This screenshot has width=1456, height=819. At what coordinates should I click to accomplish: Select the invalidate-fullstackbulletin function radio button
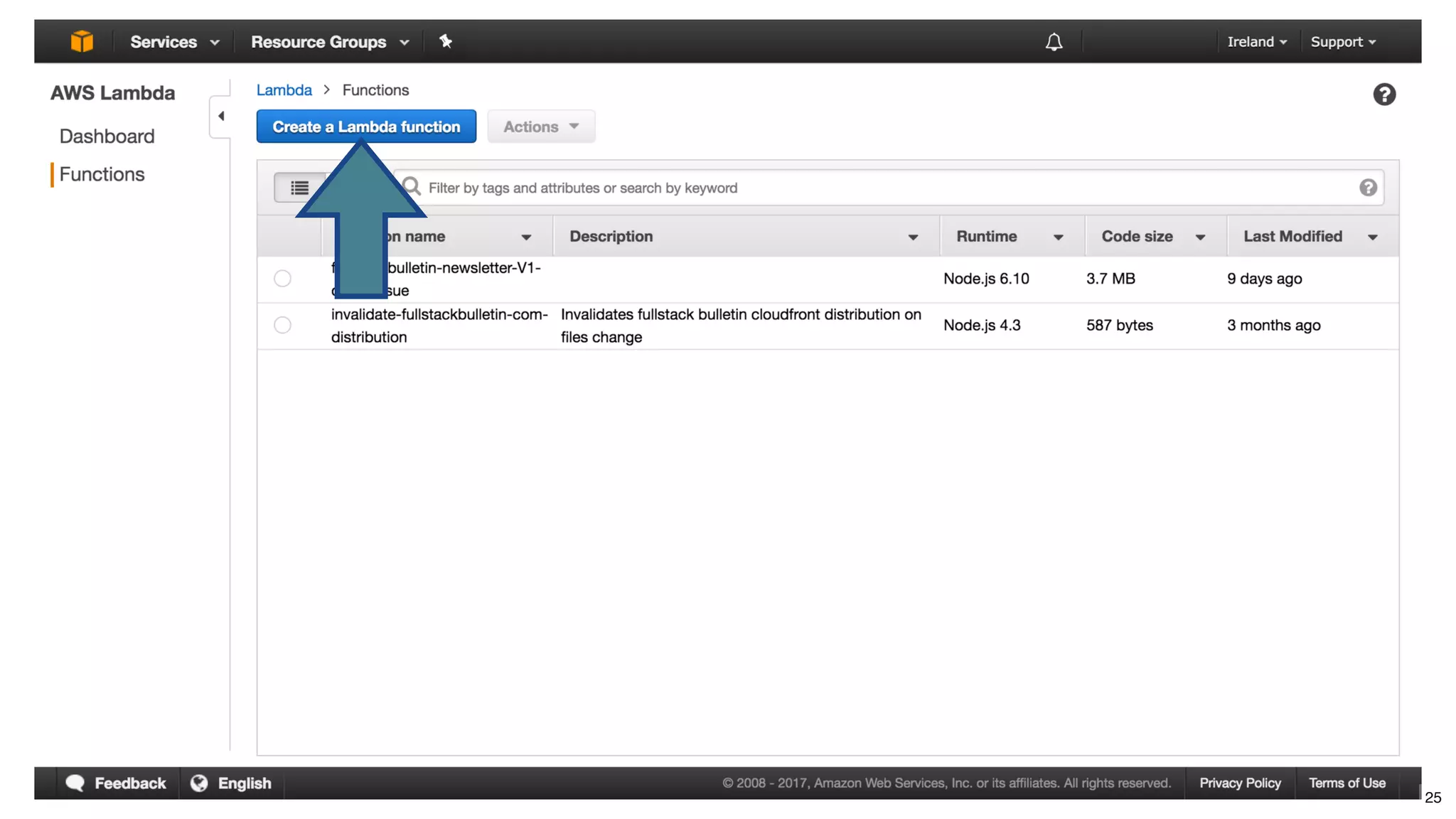tap(282, 325)
